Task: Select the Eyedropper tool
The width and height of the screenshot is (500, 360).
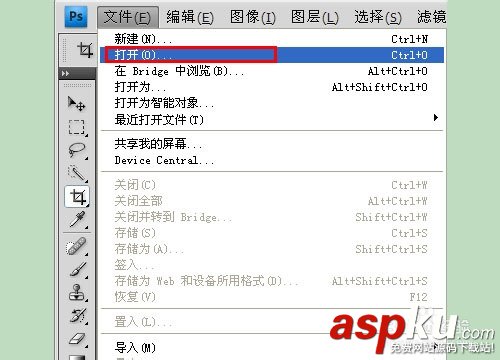Action: coord(77,220)
